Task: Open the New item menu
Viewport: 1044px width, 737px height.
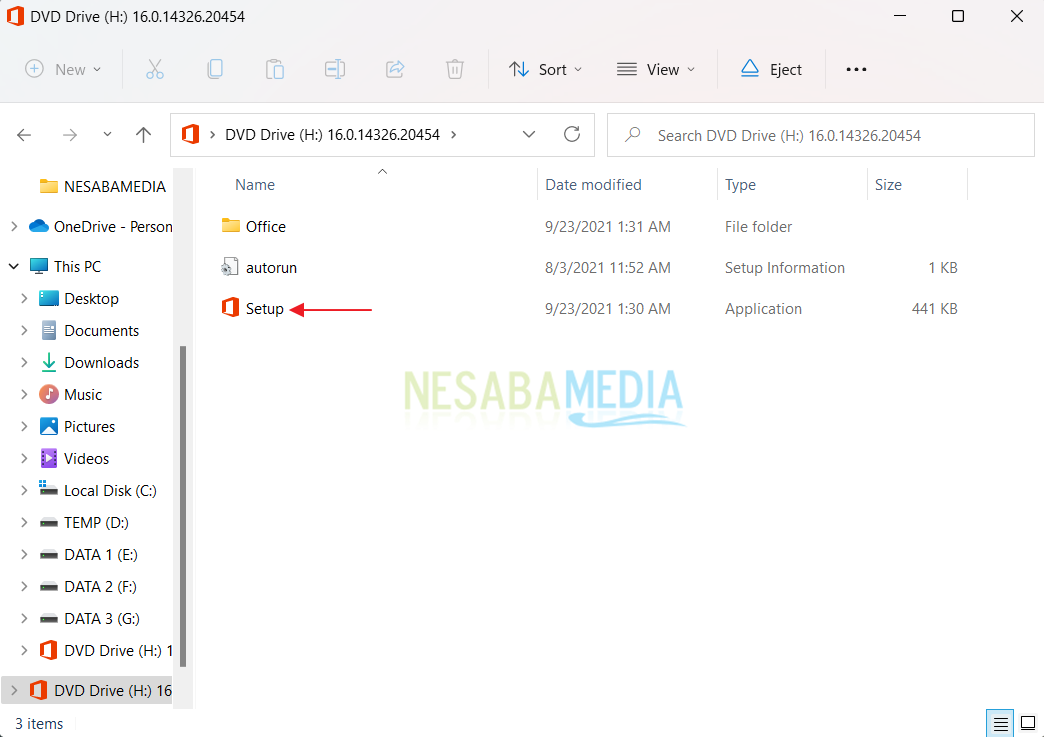Action: [63, 69]
